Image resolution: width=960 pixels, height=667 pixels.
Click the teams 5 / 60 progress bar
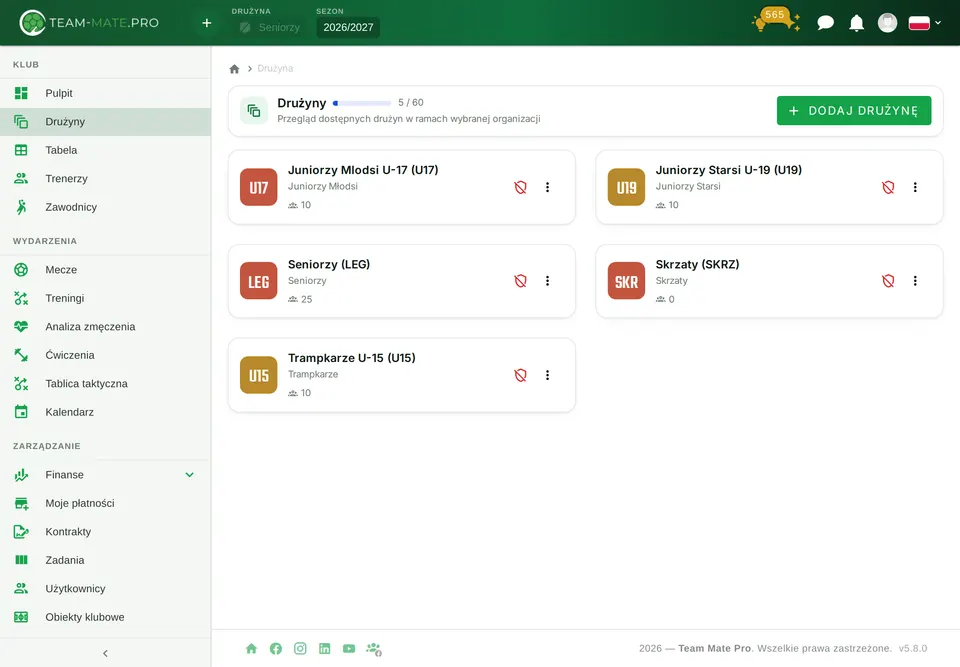[362, 103]
